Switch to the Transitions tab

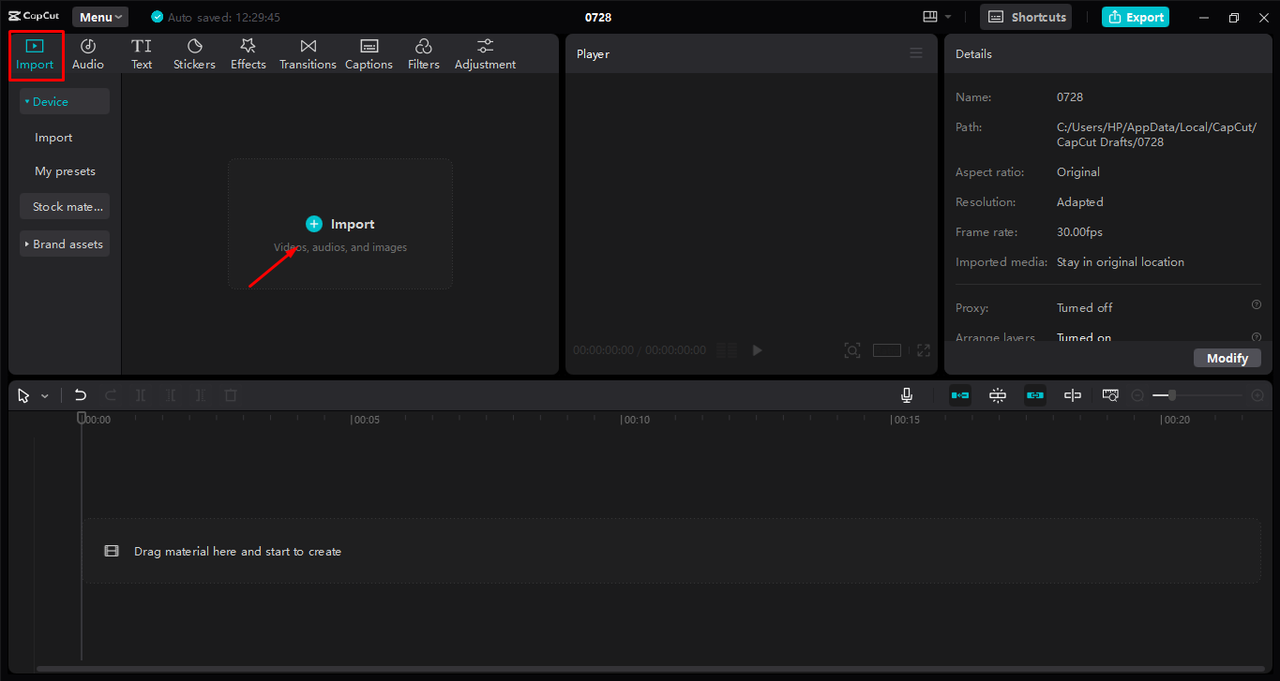point(308,55)
